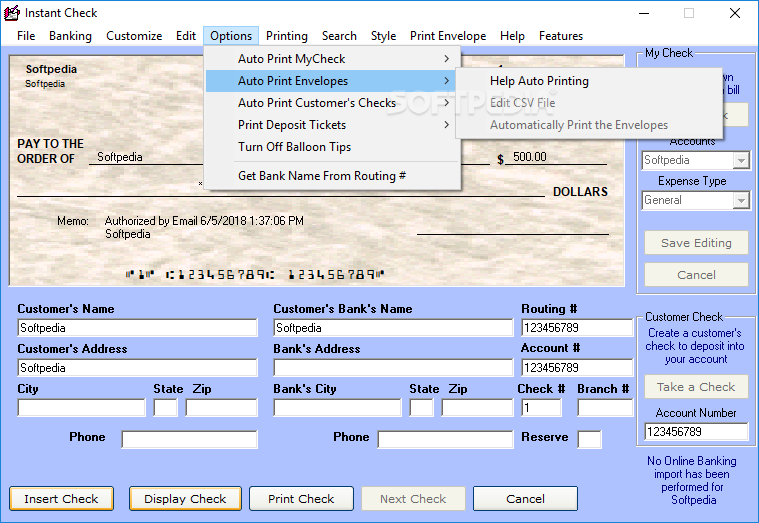Focus the Bank's City field
This screenshot has width=759, height=523.
pos(337,408)
